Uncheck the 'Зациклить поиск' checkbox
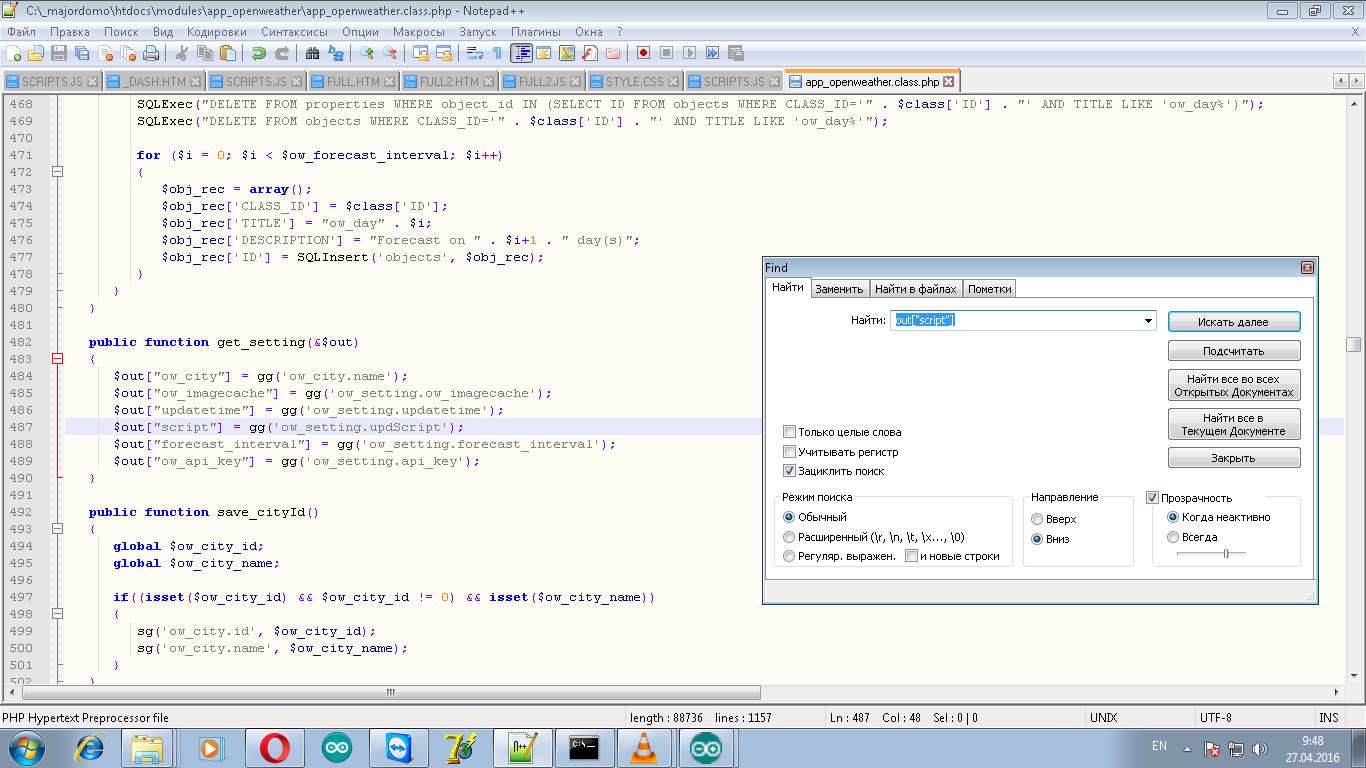The height and width of the screenshot is (768, 1366). click(790, 471)
